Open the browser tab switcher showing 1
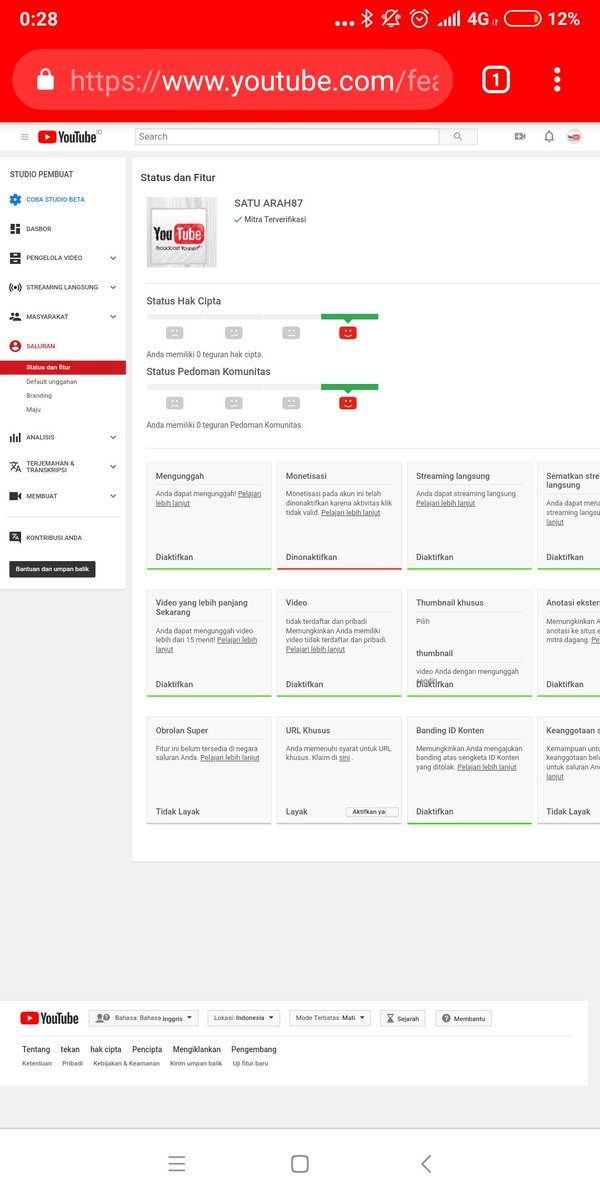 pos(496,80)
